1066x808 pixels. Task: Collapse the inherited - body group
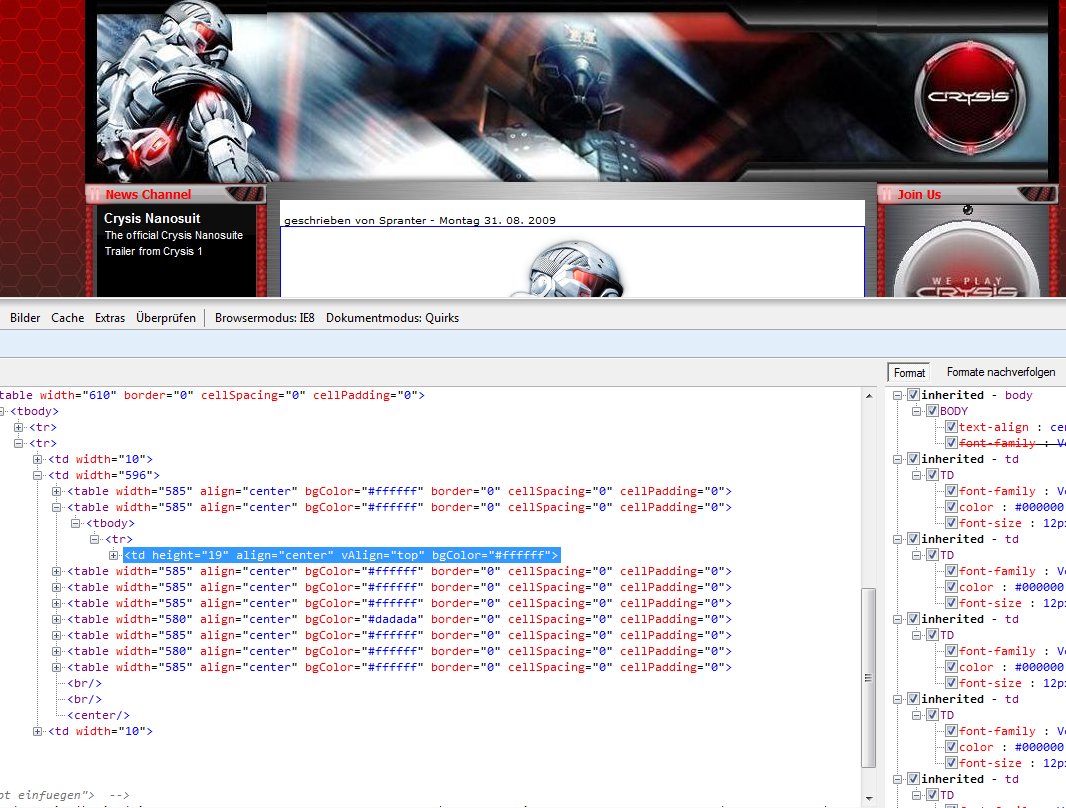pos(897,395)
